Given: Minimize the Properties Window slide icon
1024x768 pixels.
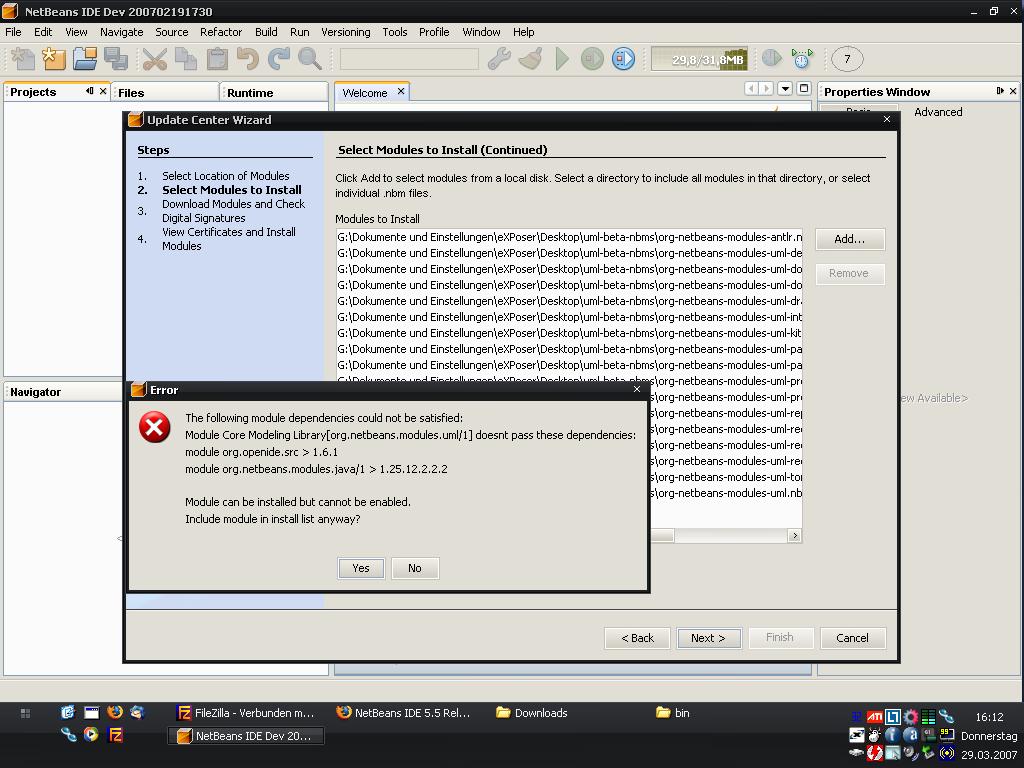Looking at the screenshot, I should pyautogui.click(x=1000, y=91).
